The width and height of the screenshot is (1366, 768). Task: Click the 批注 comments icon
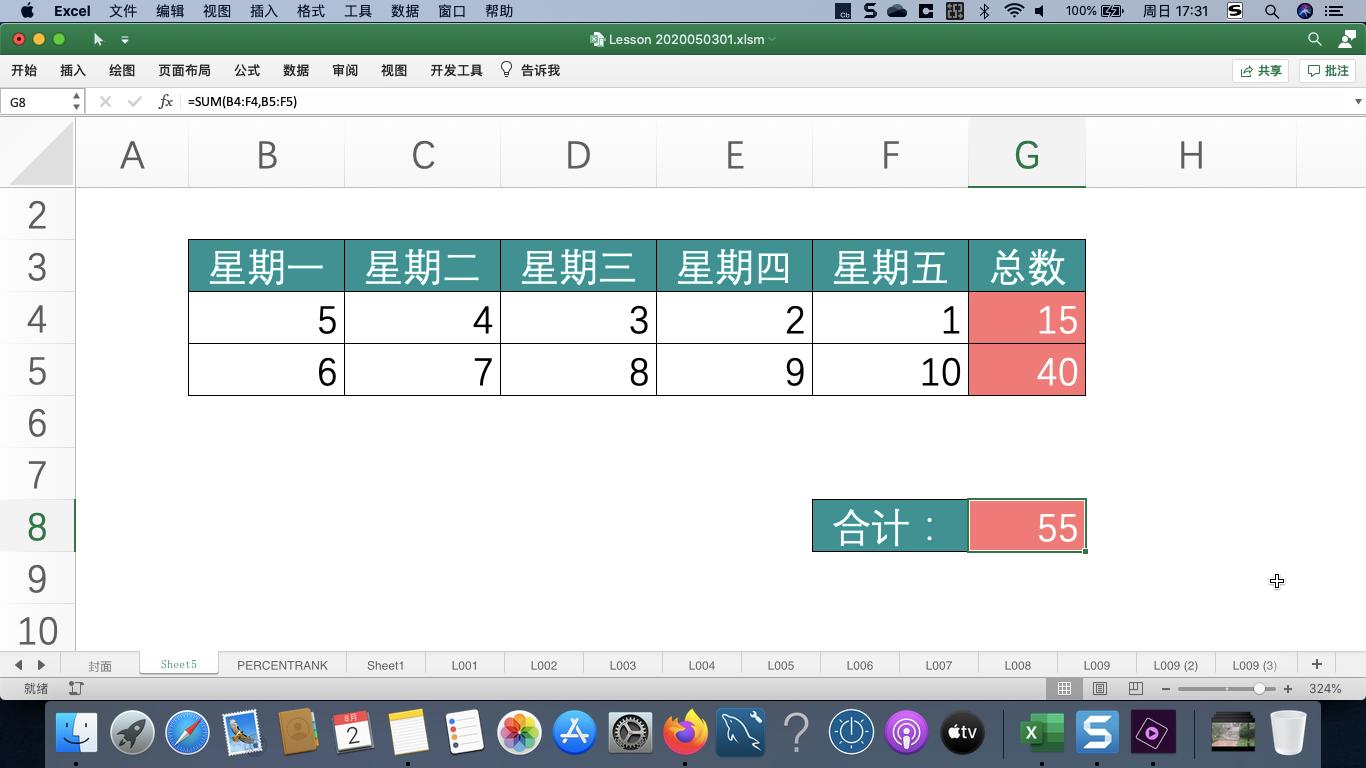(x=1326, y=70)
